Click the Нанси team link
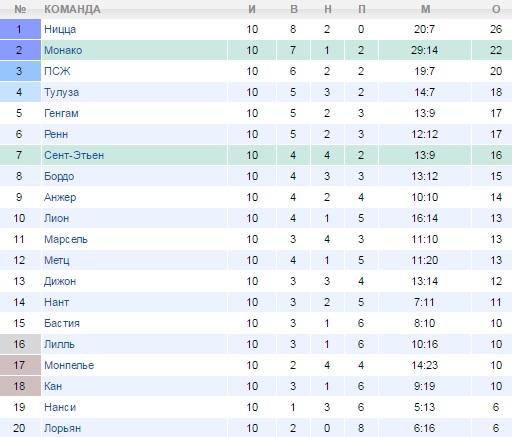The width and height of the screenshot is (512, 437). pos(60,407)
